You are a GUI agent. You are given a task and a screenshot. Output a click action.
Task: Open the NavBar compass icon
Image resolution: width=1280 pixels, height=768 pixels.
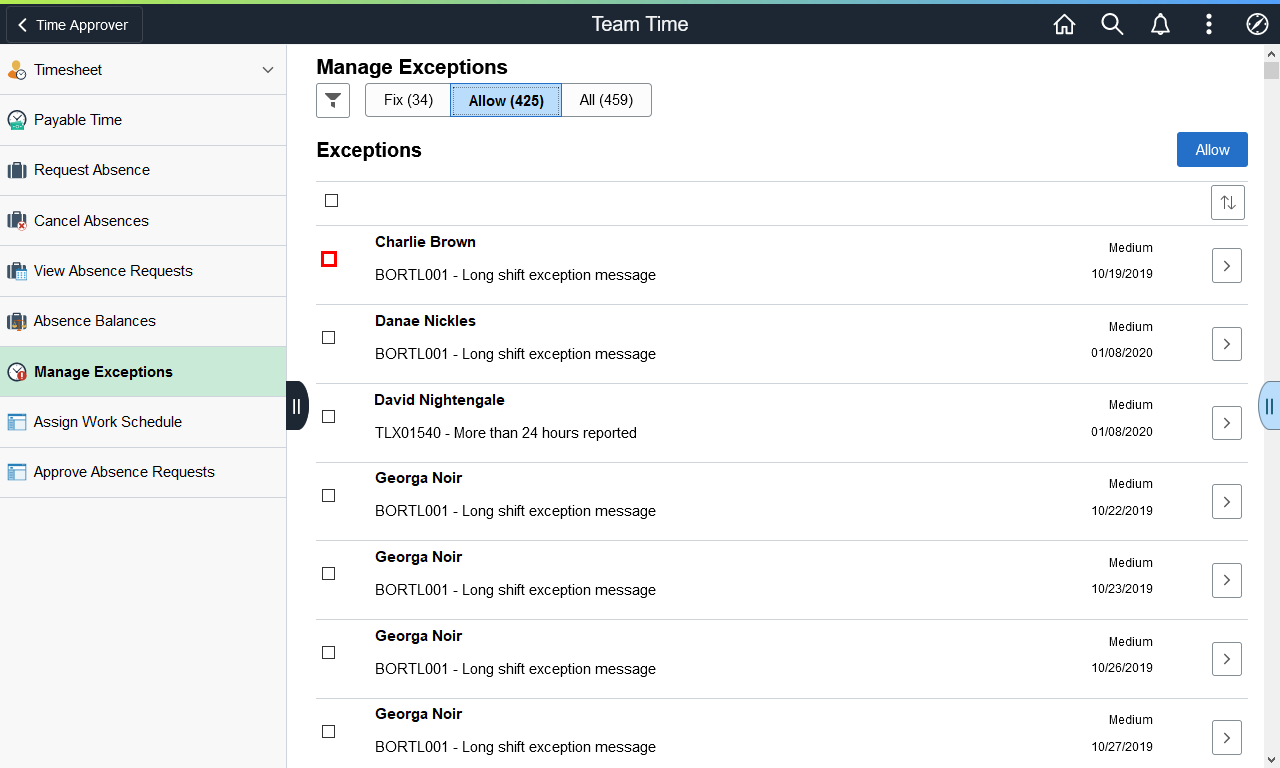click(x=1257, y=25)
